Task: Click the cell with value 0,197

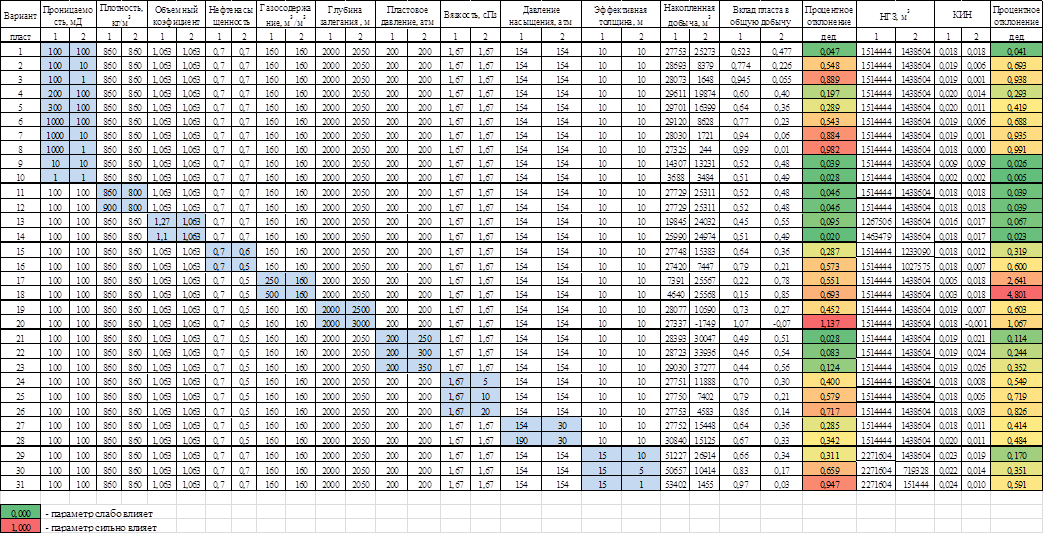Action: (x=829, y=95)
